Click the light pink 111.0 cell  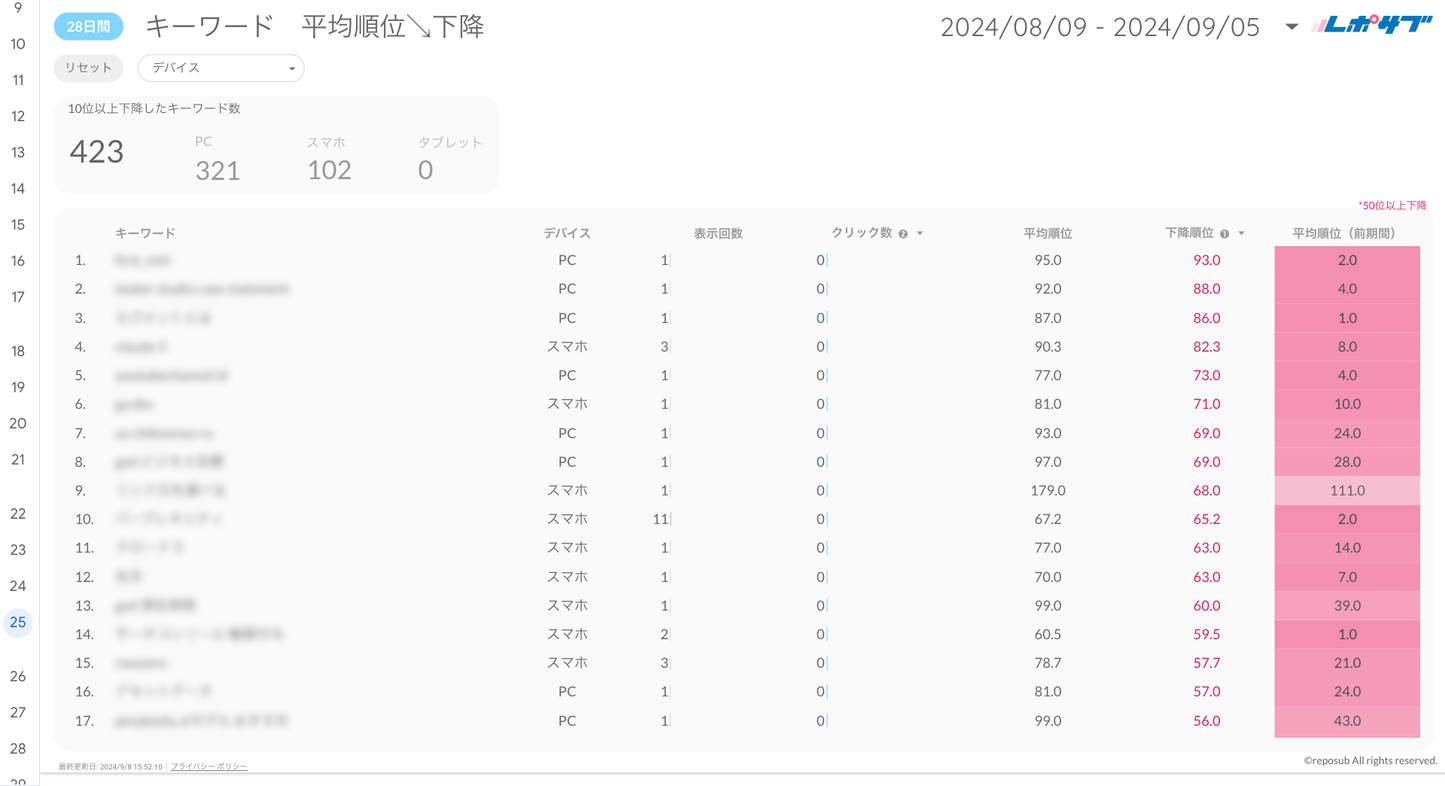click(x=1346, y=490)
